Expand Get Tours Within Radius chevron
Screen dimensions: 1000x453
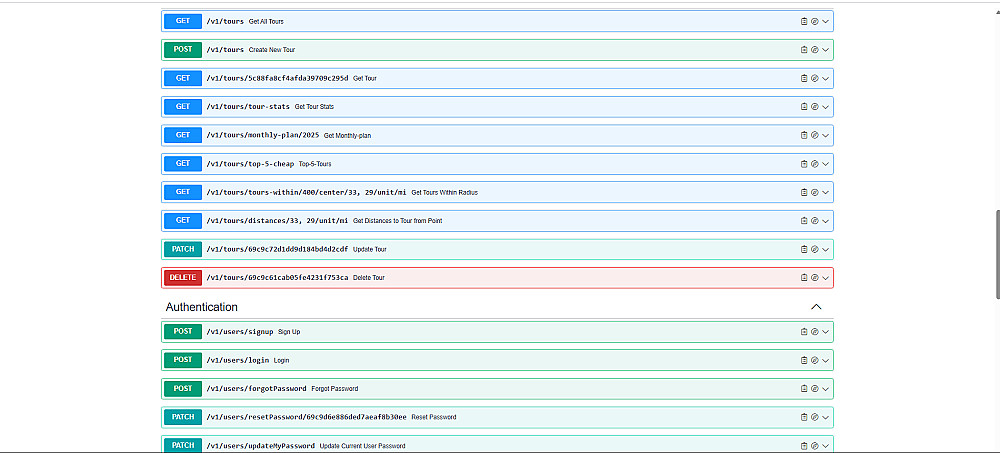[825, 192]
